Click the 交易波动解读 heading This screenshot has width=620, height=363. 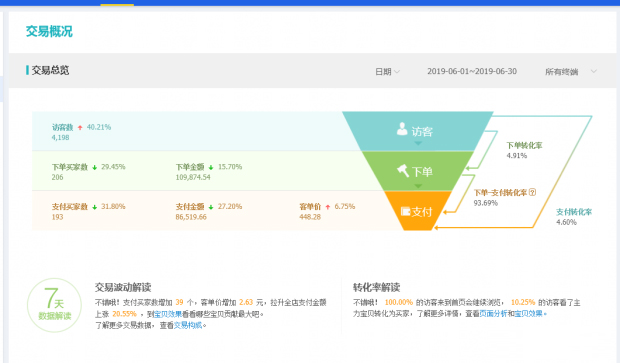(123, 287)
